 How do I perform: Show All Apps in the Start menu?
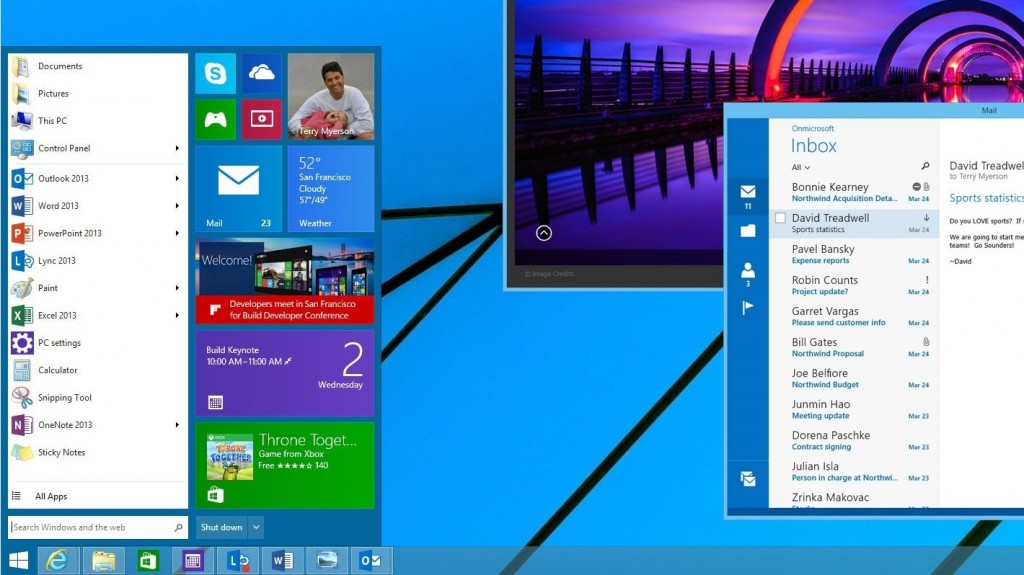[x=98, y=497]
